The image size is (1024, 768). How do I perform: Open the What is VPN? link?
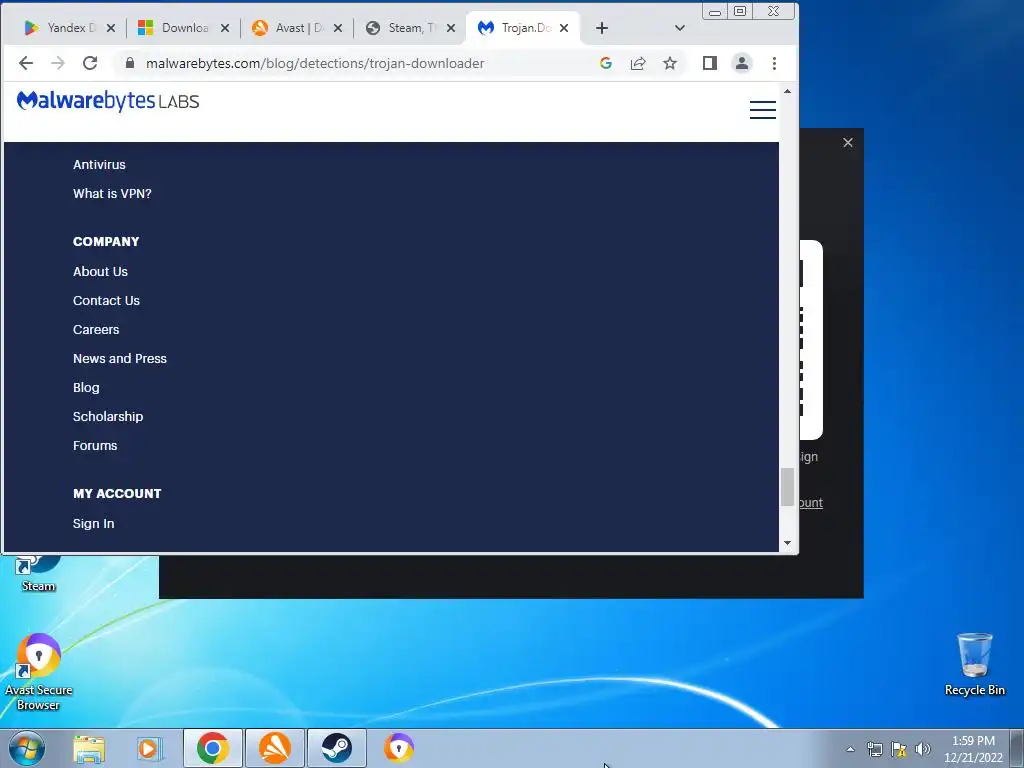(112, 193)
